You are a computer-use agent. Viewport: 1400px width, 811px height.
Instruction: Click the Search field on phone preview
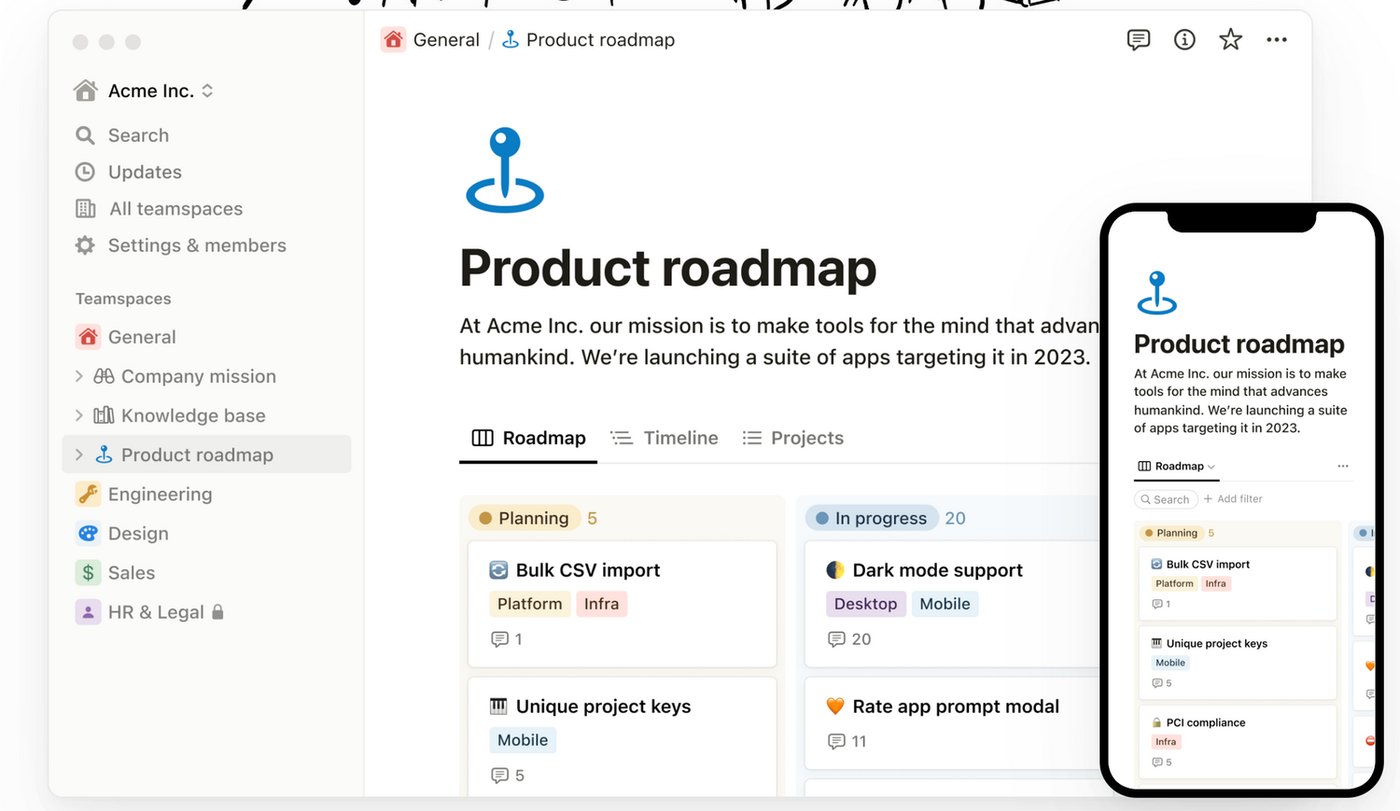pos(1164,499)
